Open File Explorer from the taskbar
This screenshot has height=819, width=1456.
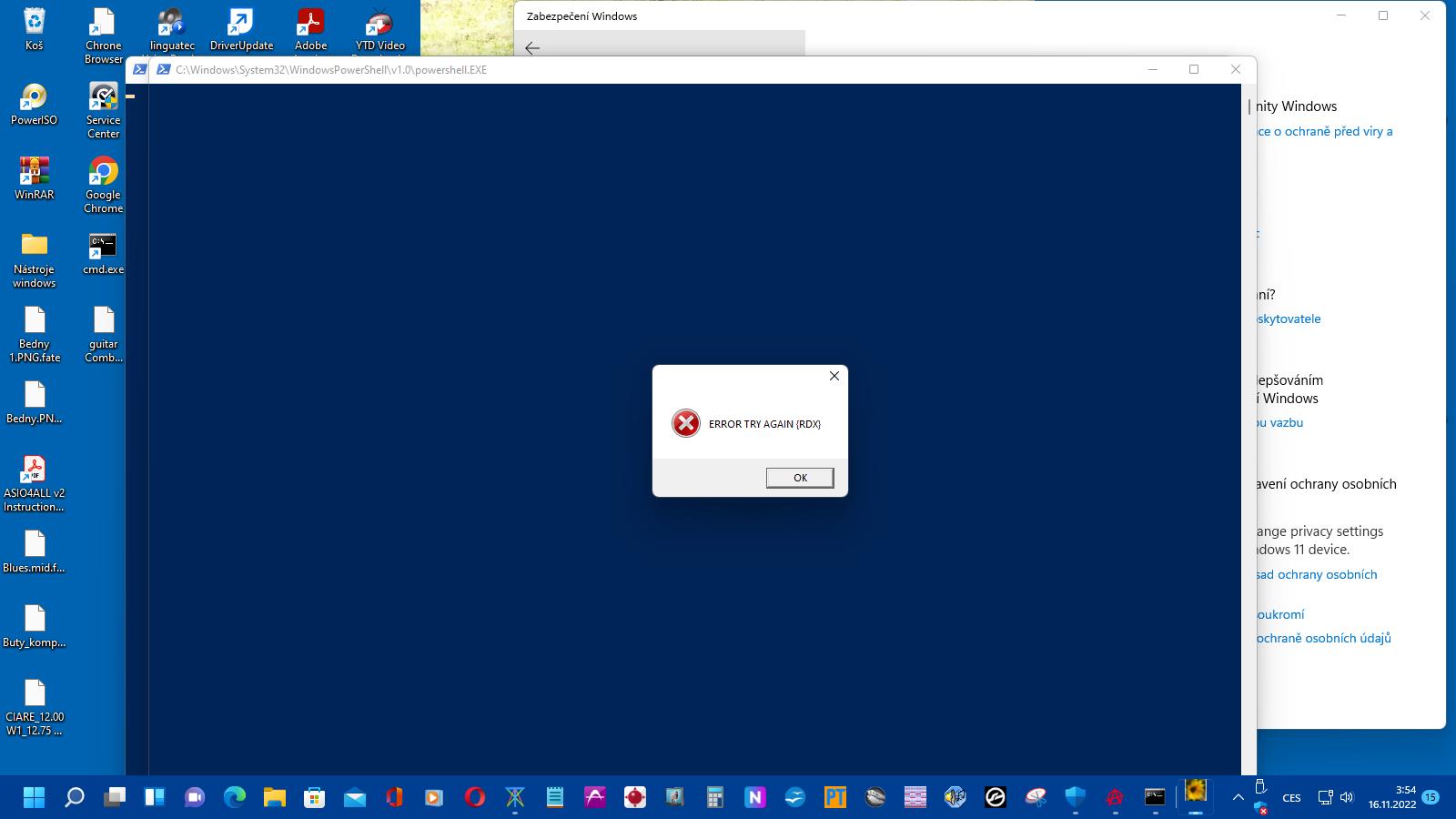point(275,798)
